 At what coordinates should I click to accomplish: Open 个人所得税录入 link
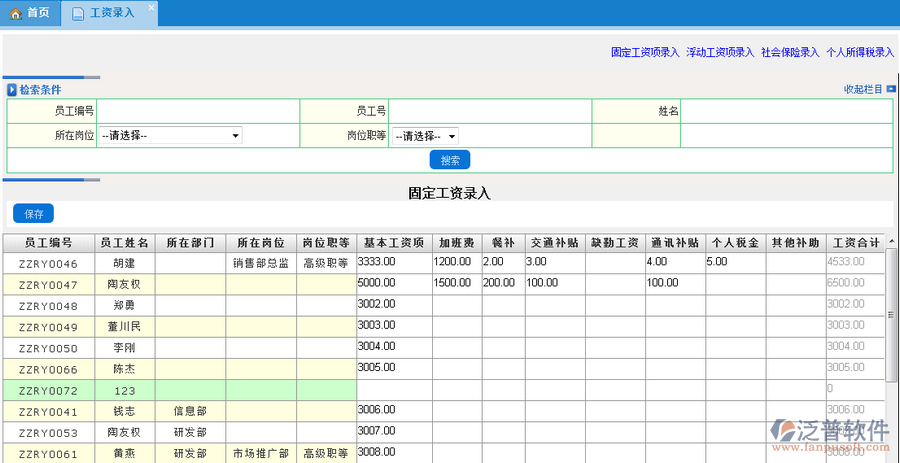(x=860, y=52)
